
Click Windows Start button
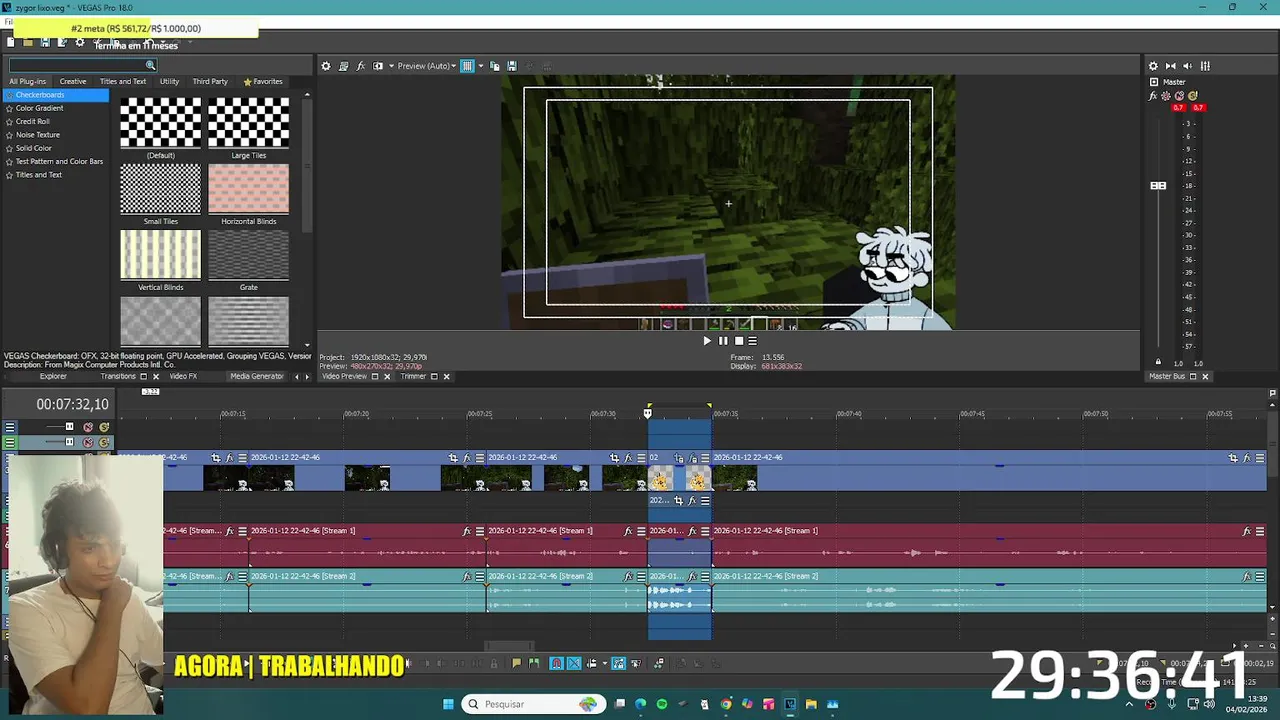pyautogui.click(x=449, y=704)
